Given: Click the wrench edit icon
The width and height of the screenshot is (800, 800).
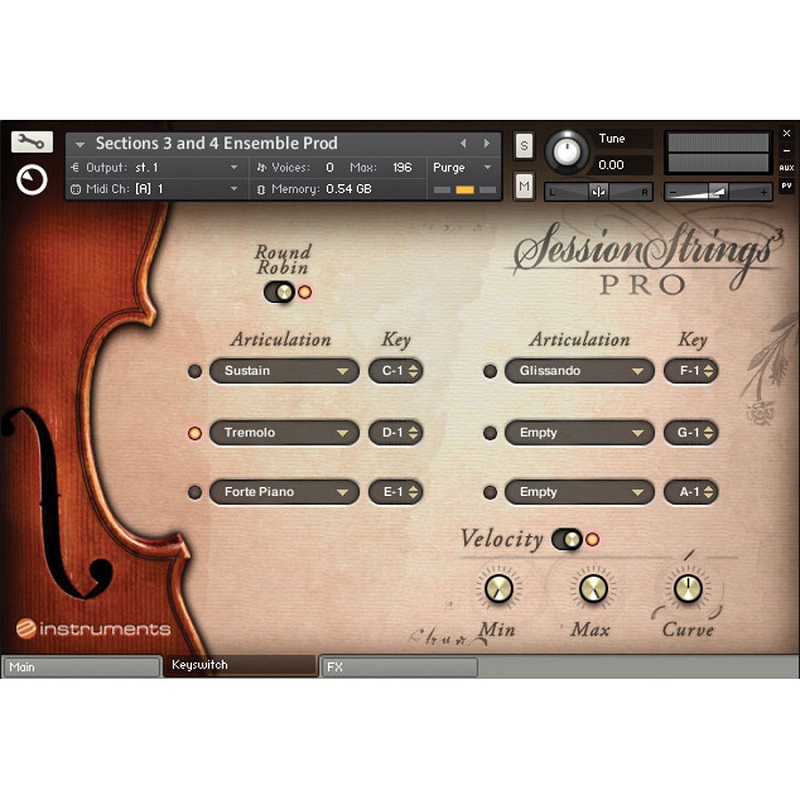Looking at the screenshot, I should tap(32, 142).
